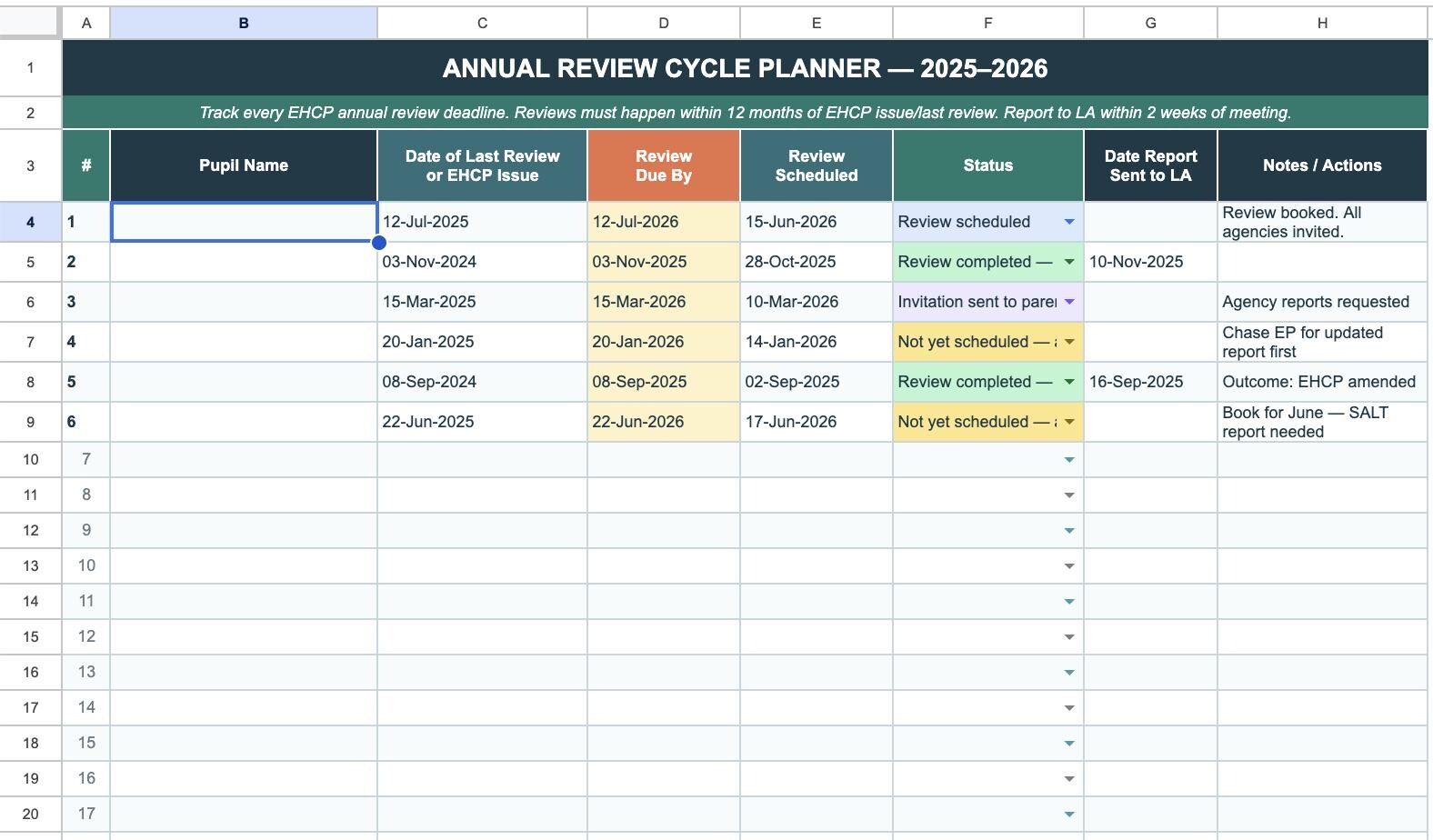Viewport: 1433px width, 840px height.
Task: Click 'Date of Last Review or EHCP Issue' header
Action: click(x=482, y=165)
